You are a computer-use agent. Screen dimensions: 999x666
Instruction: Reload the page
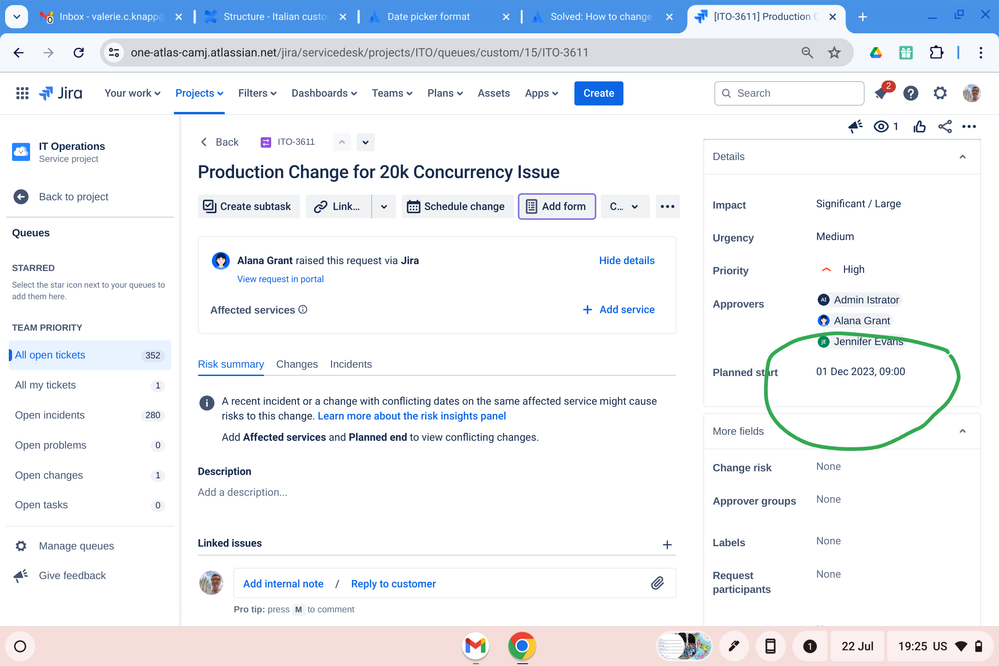coord(78,53)
